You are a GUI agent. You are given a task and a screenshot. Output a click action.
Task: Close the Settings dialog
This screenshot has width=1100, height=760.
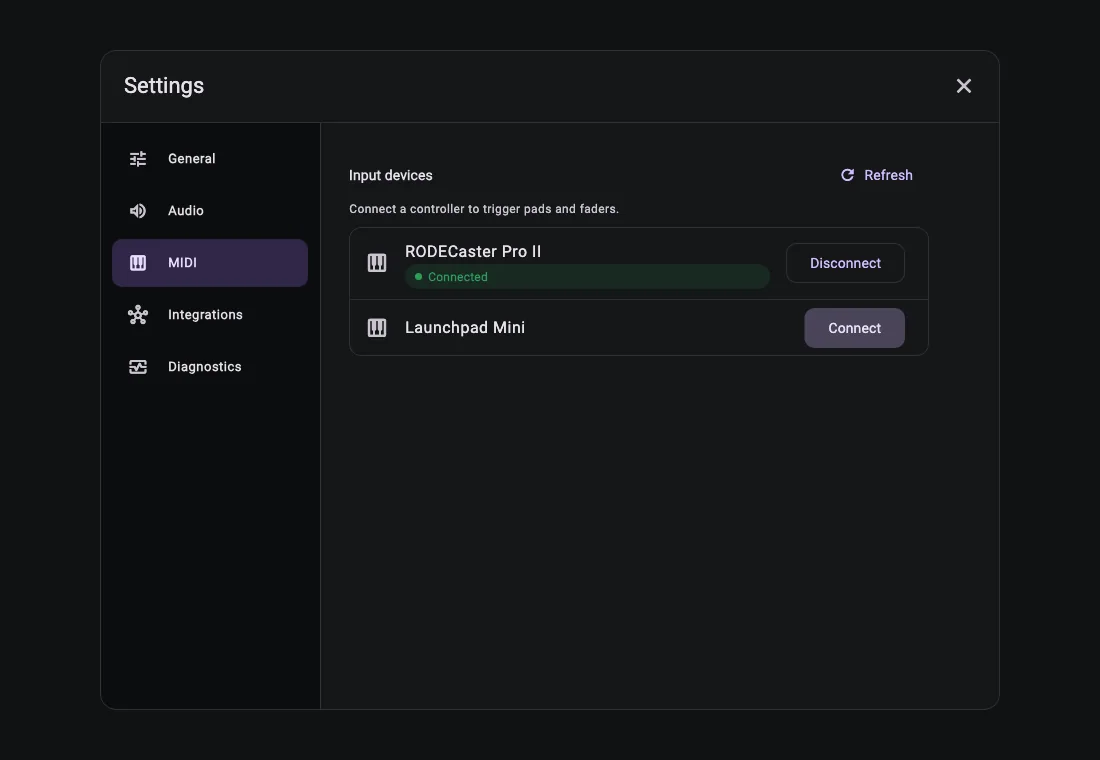tap(964, 86)
